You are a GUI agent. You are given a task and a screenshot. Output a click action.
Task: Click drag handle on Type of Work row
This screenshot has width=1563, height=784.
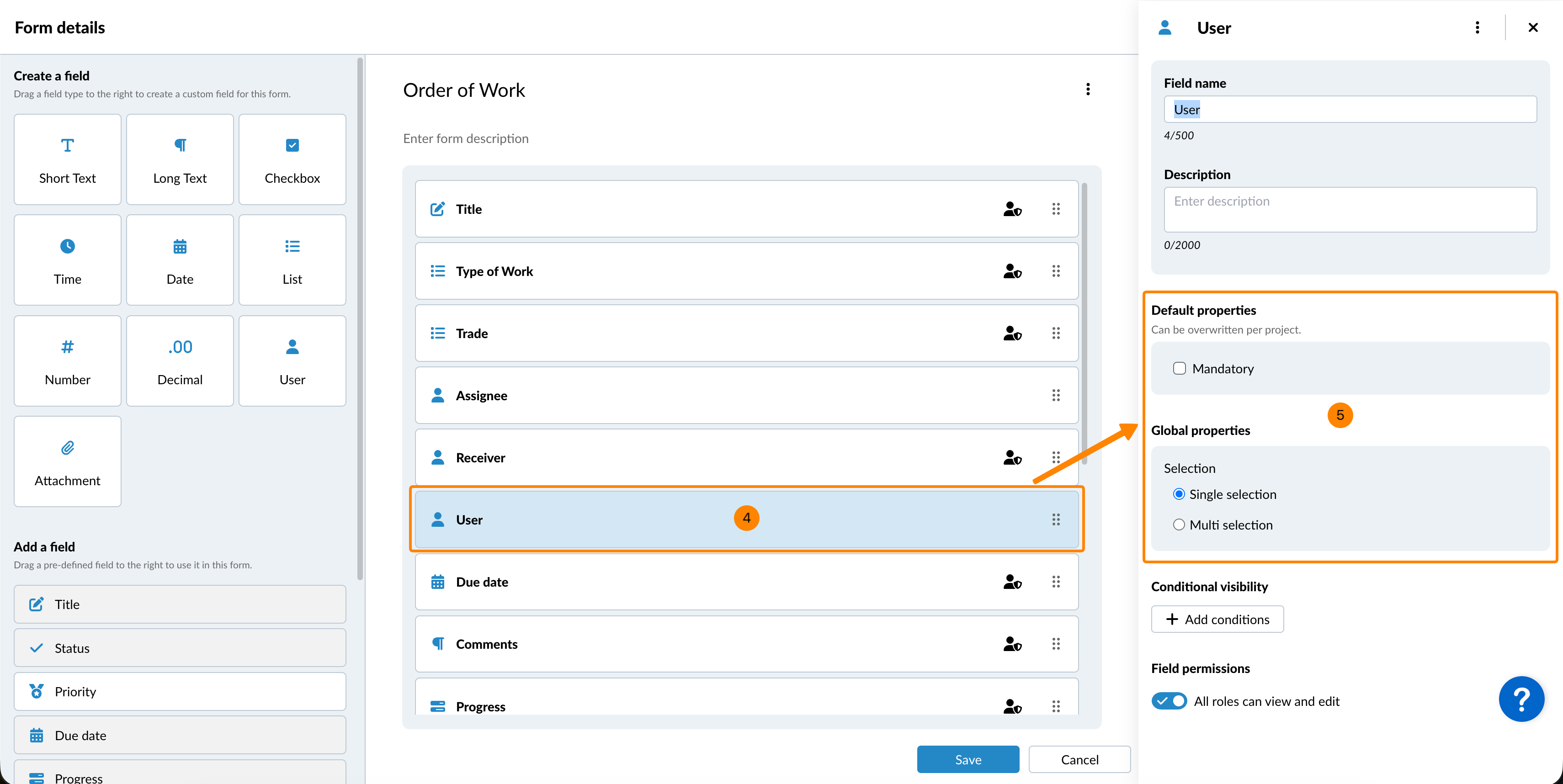tap(1056, 271)
